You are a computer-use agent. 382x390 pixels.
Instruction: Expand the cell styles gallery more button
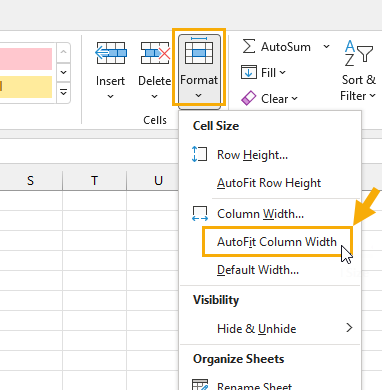63,92
